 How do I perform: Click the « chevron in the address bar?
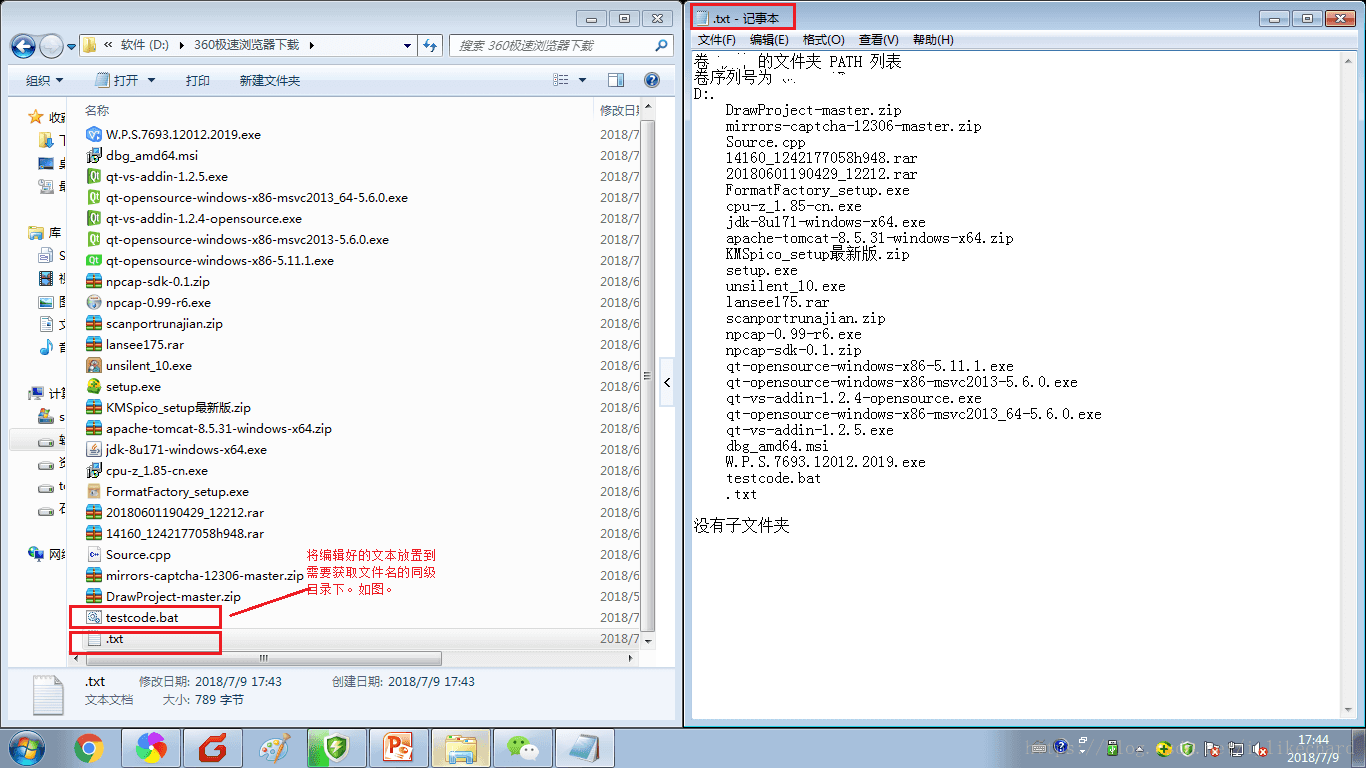coord(107,45)
